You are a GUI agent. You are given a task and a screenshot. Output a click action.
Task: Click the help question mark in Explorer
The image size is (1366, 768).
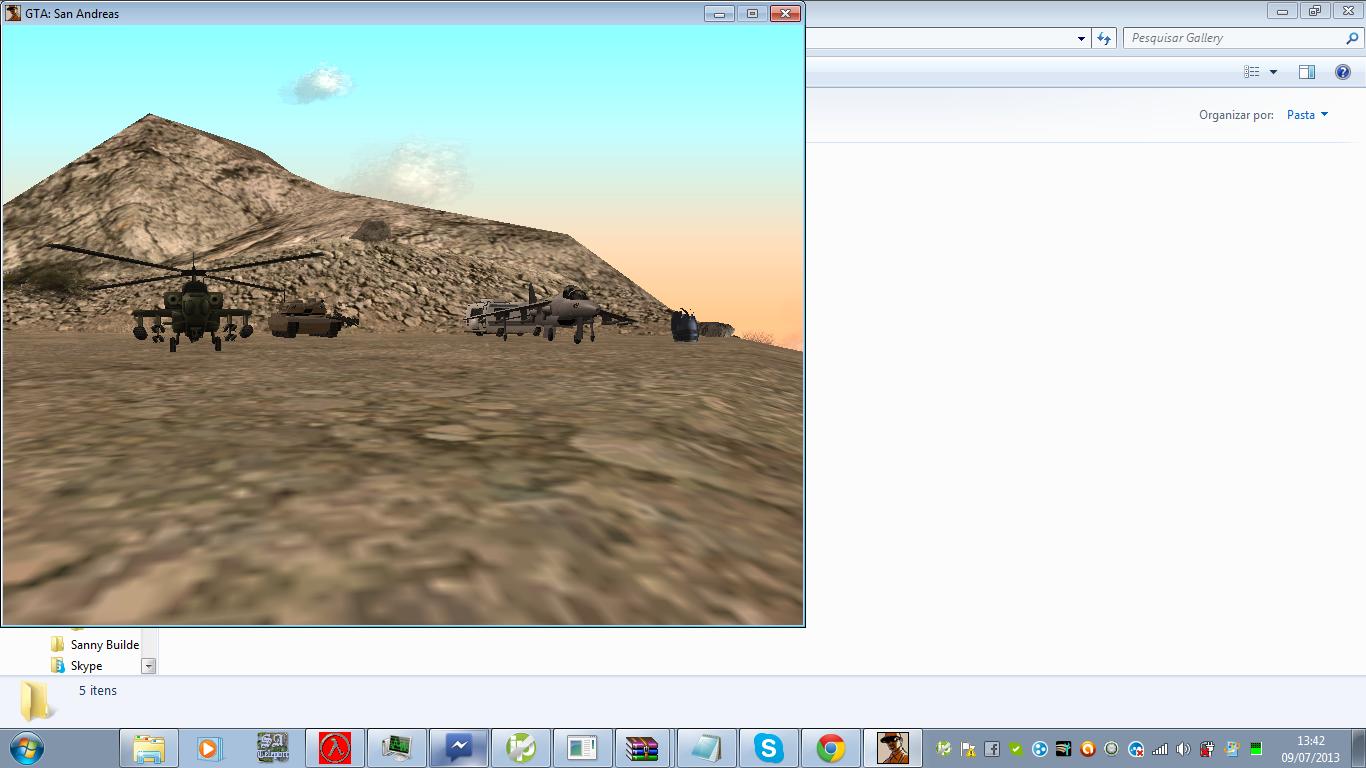(x=1343, y=72)
